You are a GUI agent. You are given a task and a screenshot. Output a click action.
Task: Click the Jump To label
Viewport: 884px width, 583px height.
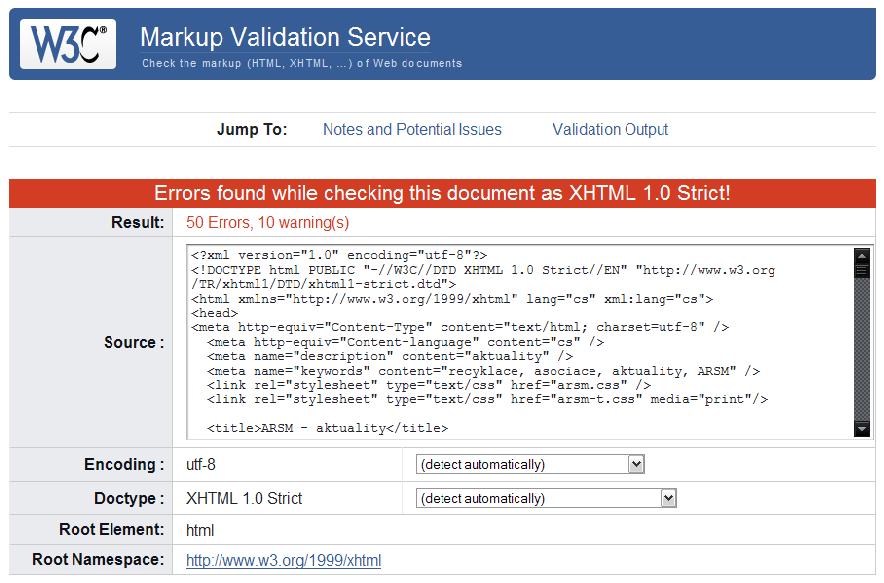point(252,130)
